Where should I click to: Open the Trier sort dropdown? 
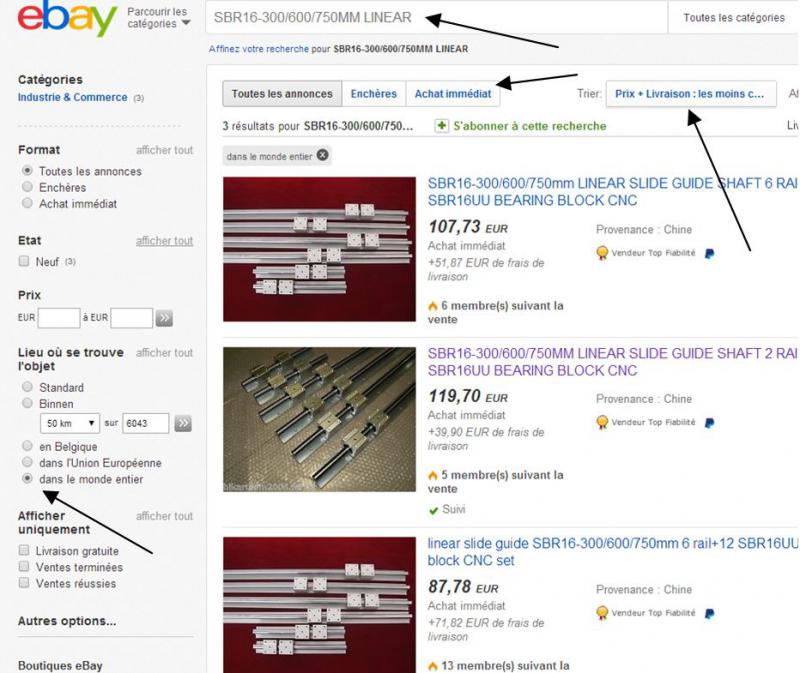coord(691,94)
